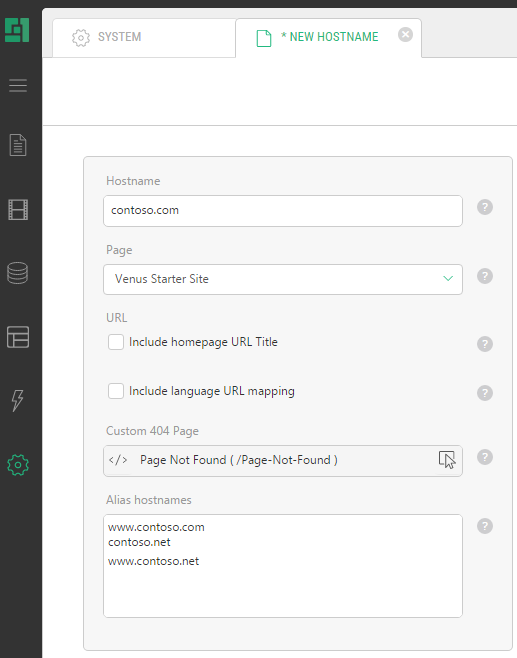Open the Media film strip icon
The width and height of the screenshot is (517, 658).
(18, 210)
